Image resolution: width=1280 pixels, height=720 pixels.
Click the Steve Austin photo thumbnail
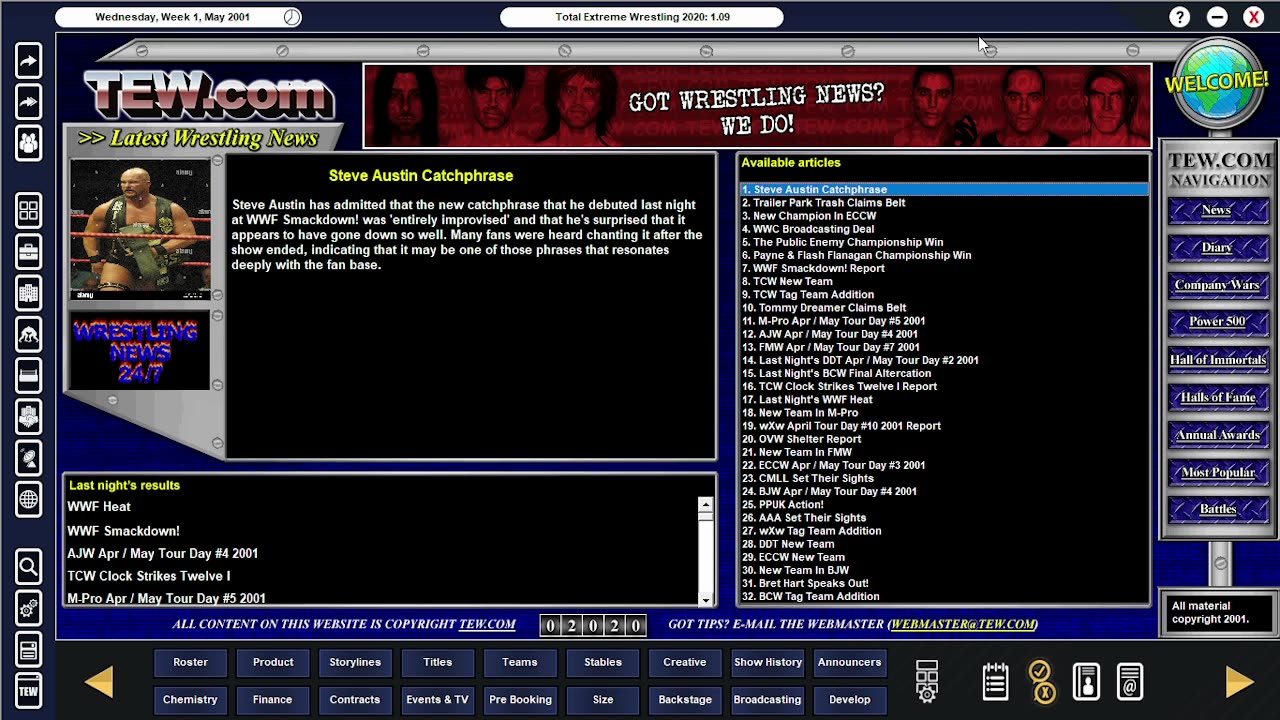click(x=140, y=229)
